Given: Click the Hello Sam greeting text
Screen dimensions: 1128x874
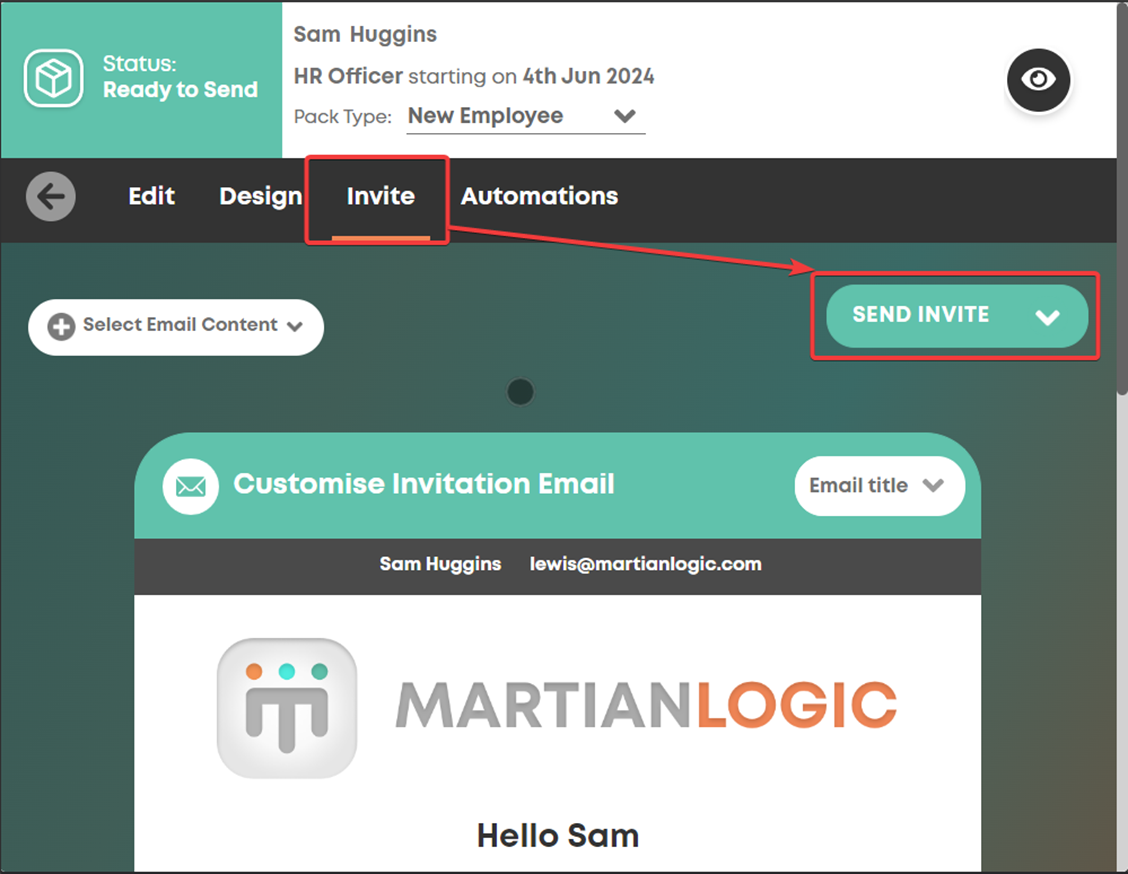Looking at the screenshot, I should 558,836.
